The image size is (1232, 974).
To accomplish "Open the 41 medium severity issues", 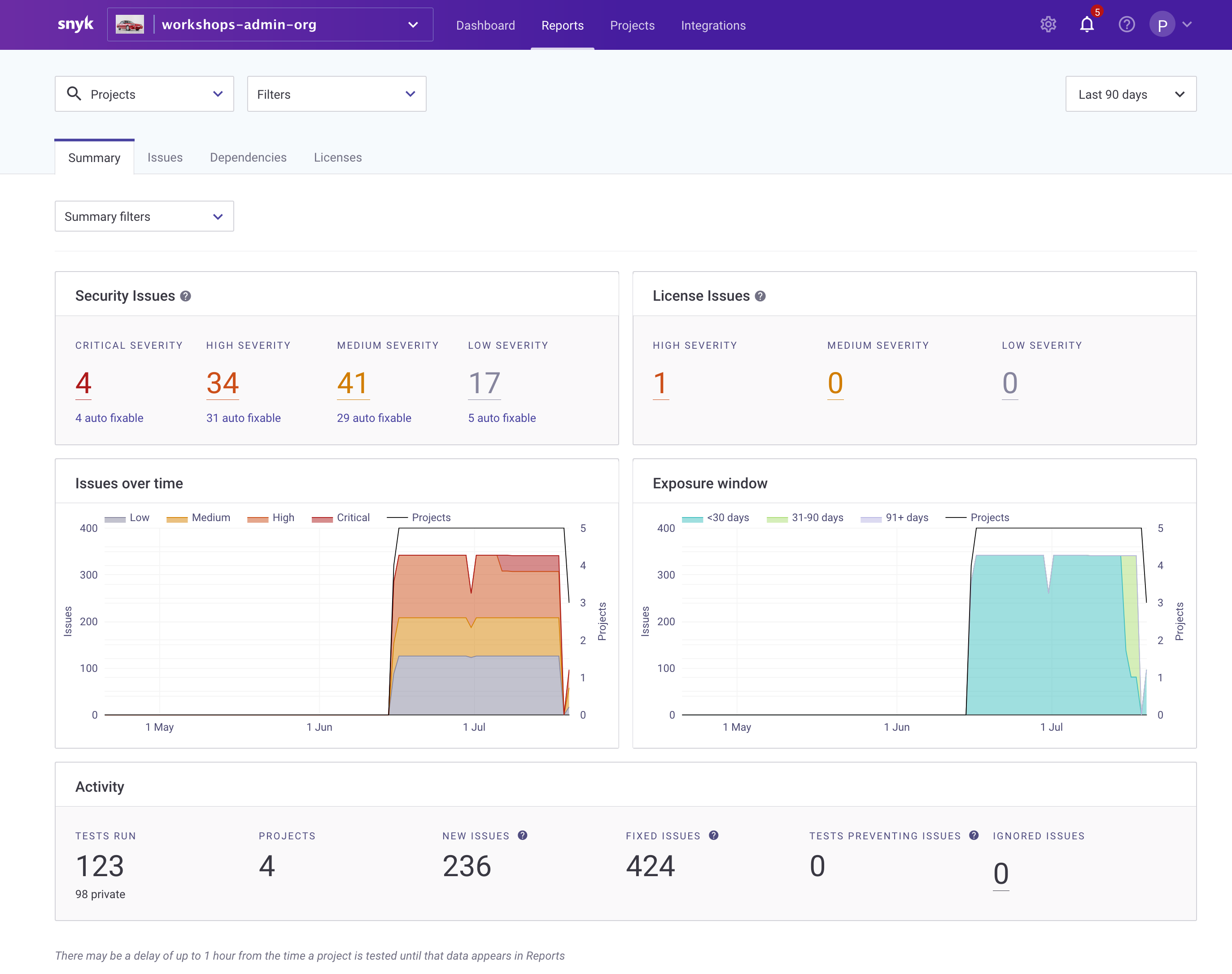I will coord(353,383).
